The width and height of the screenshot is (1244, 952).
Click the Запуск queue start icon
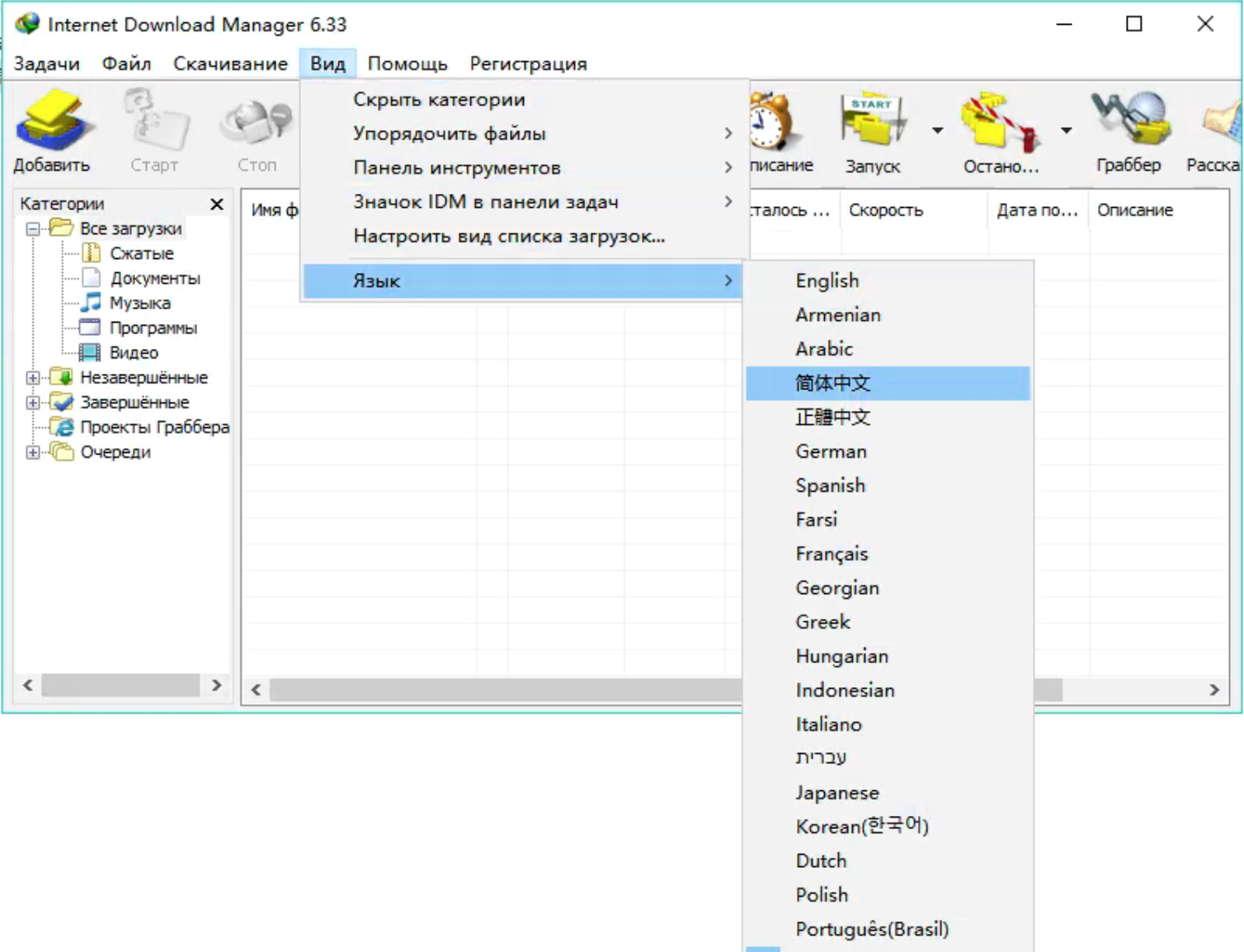(873, 122)
